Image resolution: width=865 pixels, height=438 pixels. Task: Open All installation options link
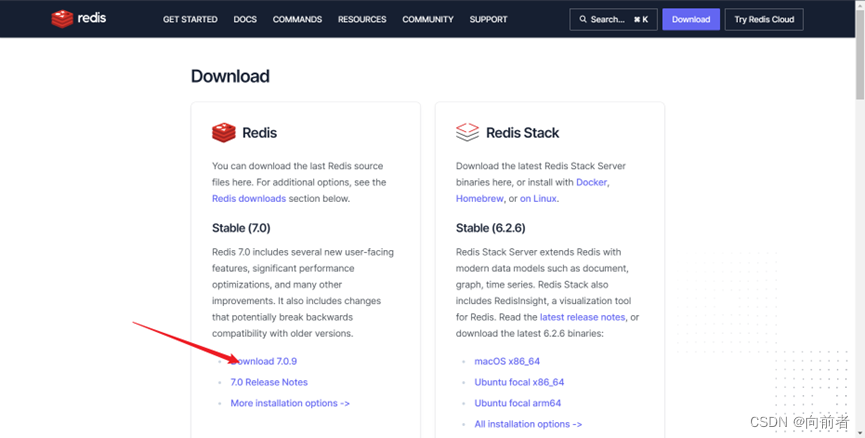point(528,424)
